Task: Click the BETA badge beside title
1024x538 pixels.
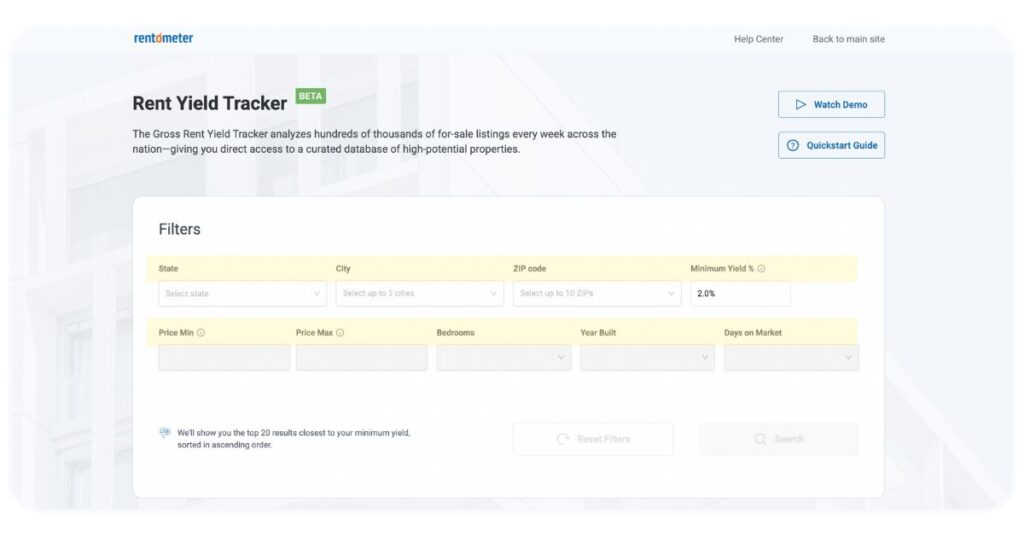Action: tap(310, 97)
